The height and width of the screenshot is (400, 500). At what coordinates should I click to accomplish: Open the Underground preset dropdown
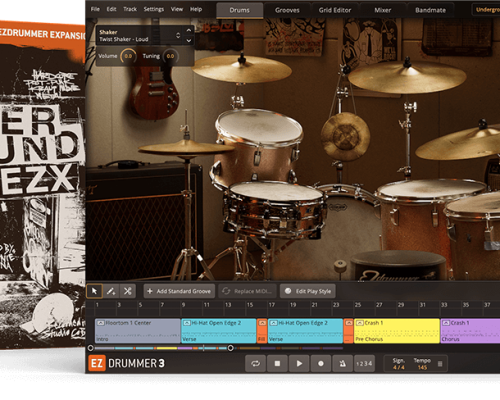(487, 10)
